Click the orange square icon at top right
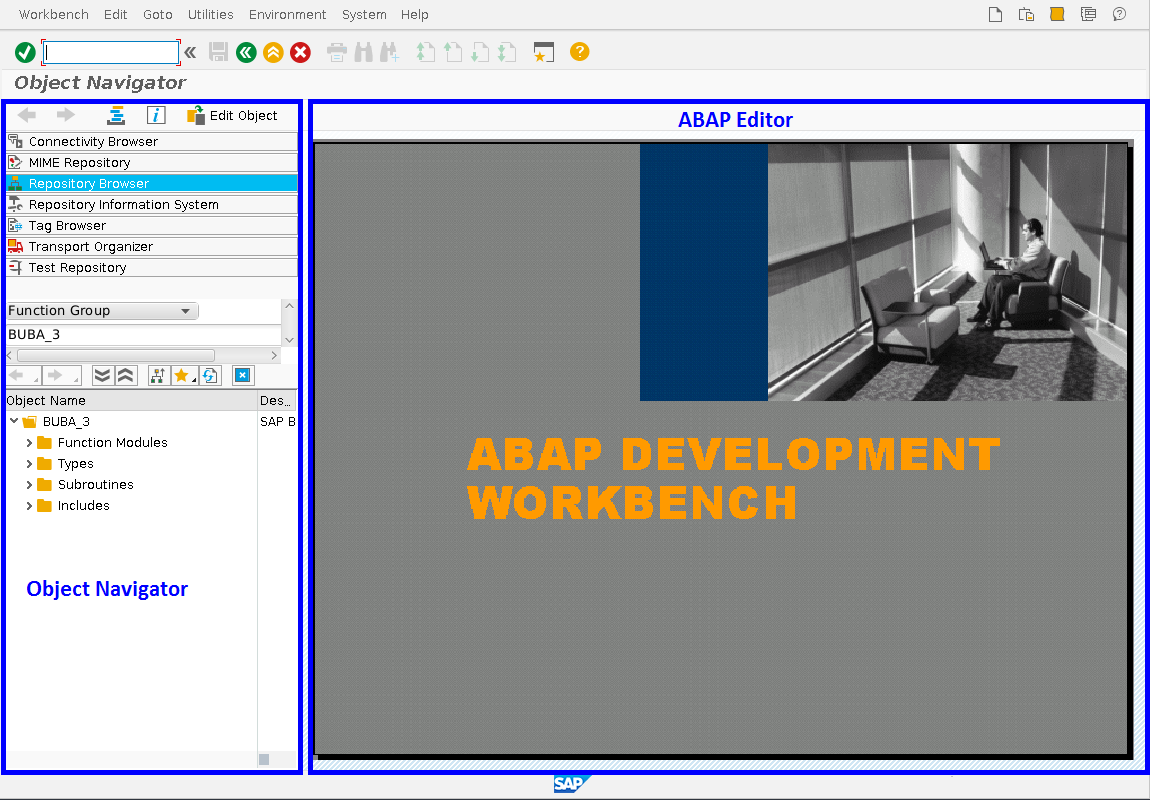This screenshot has width=1150, height=800. coord(1057,14)
